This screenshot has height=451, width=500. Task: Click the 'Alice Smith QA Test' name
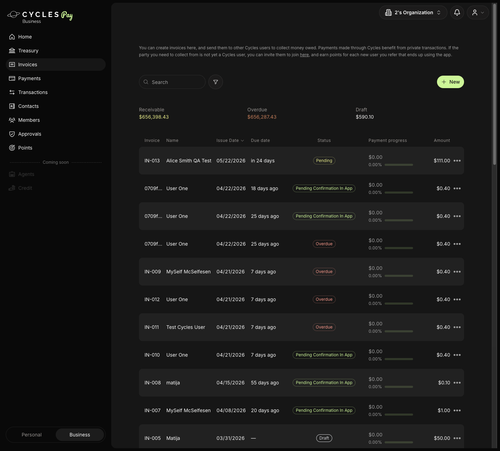(189, 161)
